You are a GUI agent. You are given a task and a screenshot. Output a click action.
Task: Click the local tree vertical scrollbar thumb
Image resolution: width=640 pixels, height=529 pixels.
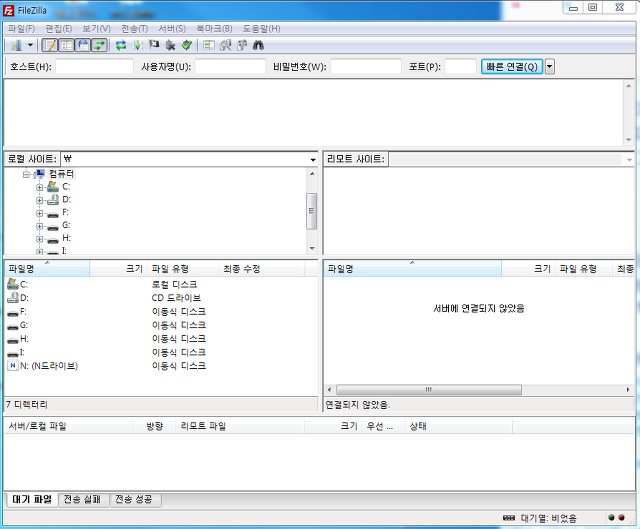312,211
